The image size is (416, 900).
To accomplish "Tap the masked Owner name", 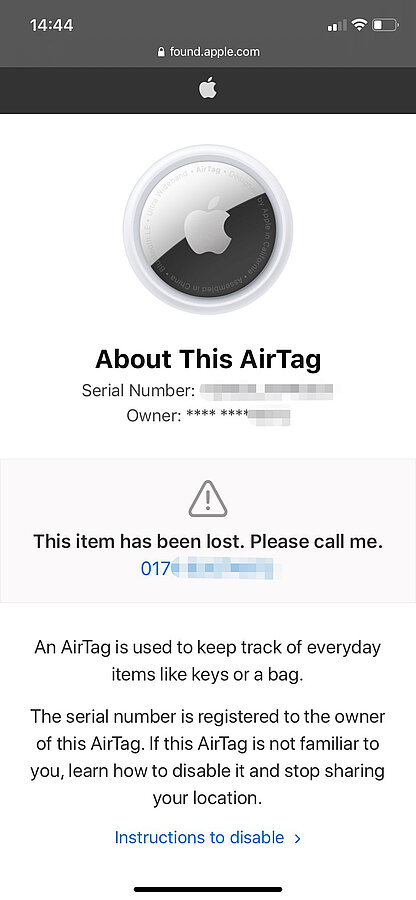I will (x=236, y=416).
